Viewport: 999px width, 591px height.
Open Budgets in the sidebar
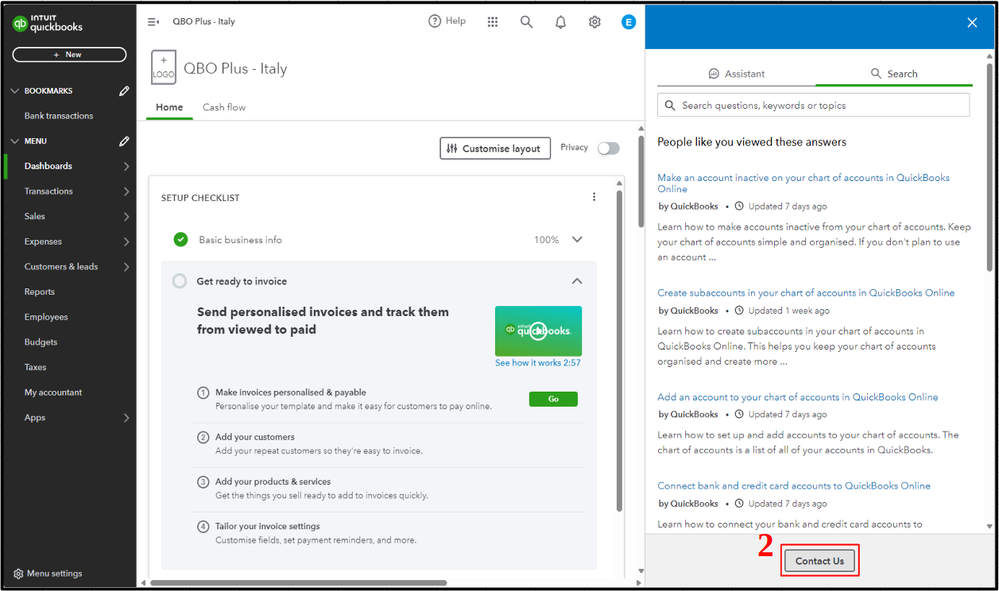click(41, 342)
